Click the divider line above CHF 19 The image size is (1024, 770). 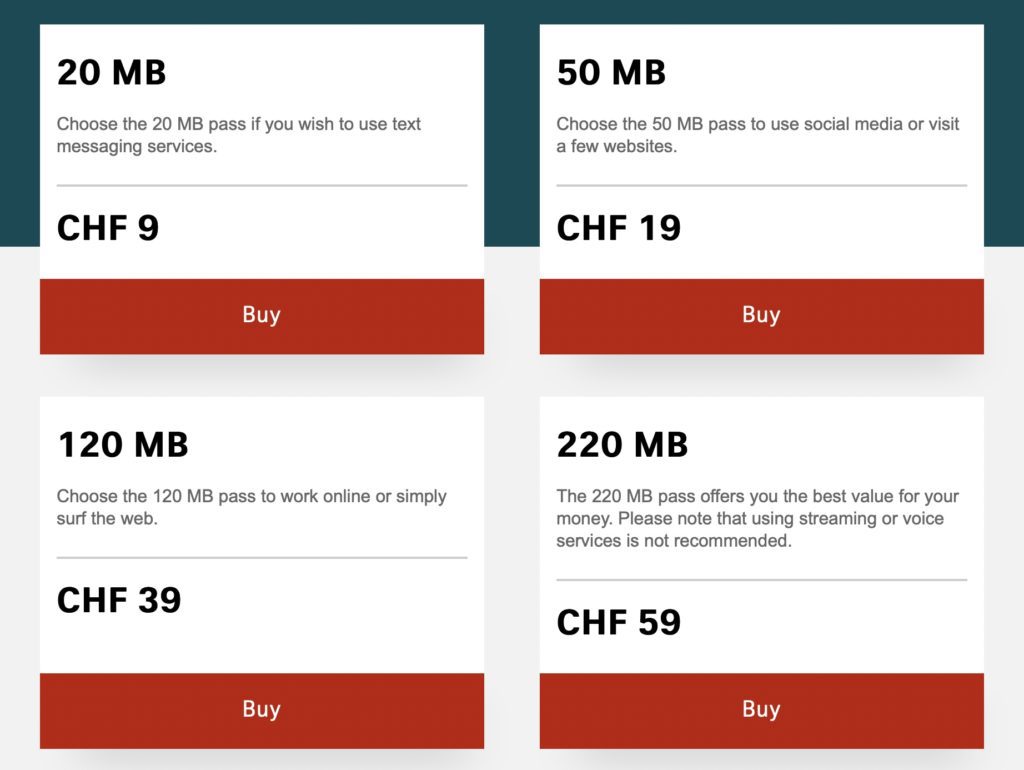[x=761, y=185]
